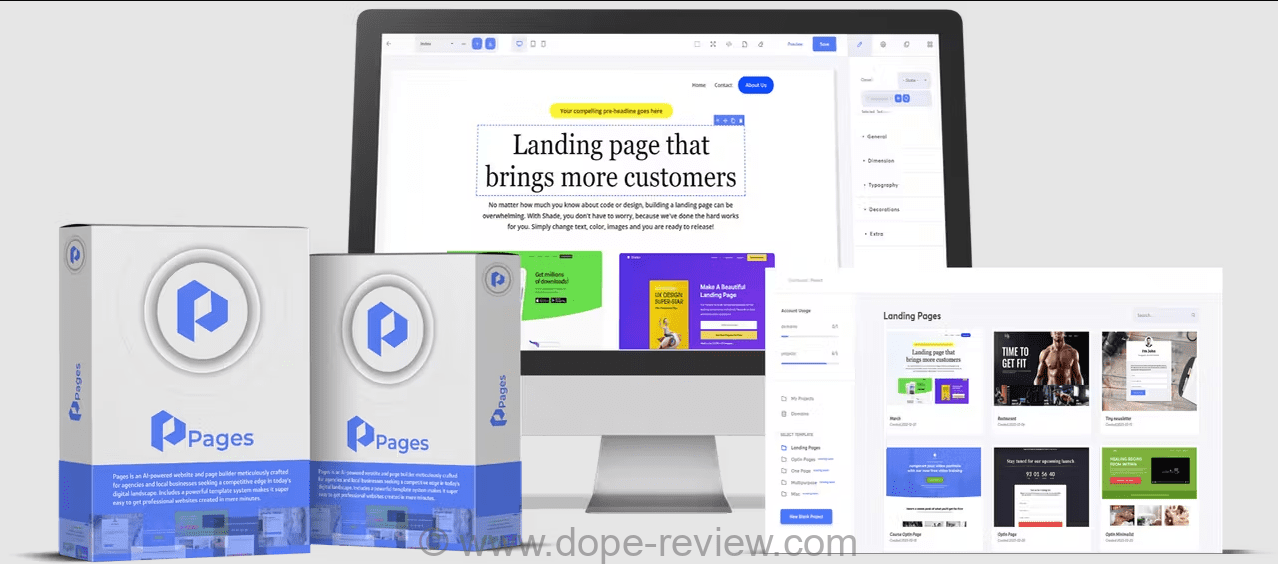Click the back arrow in editor toolbar
The width and height of the screenshot is (1278, 564).
[389, 44]
